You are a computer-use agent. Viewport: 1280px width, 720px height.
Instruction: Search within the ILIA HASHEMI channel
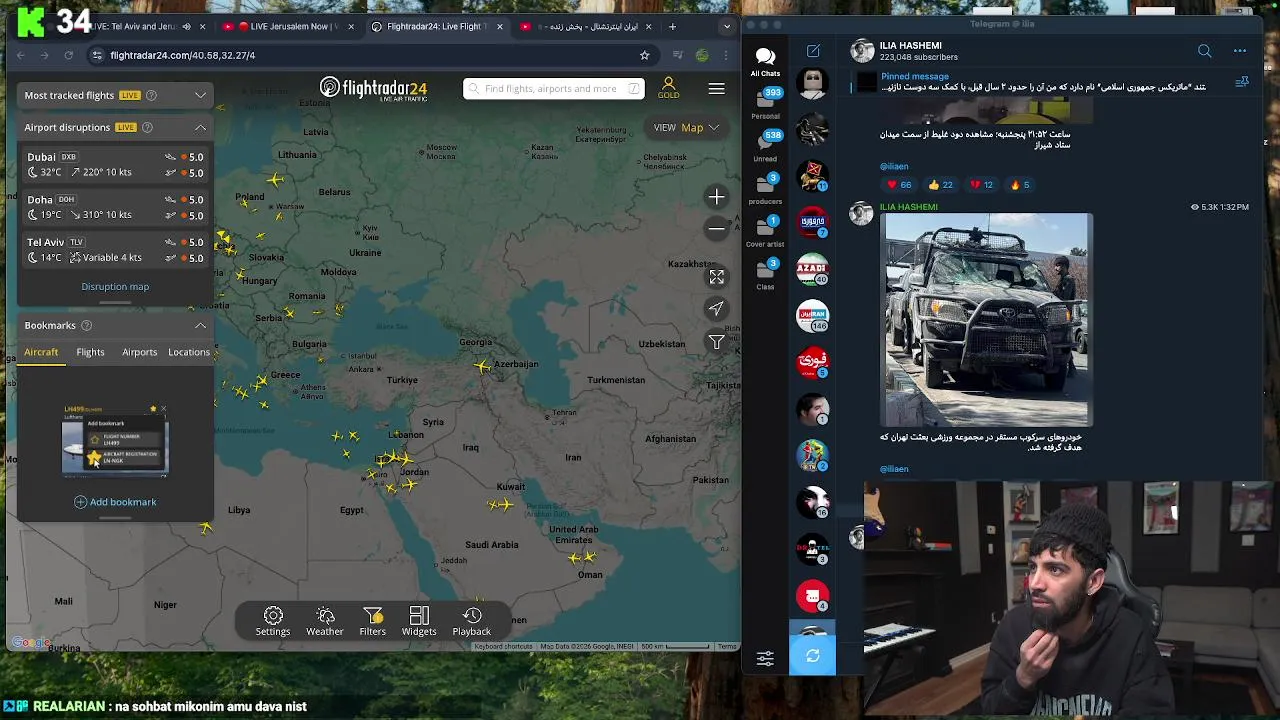pyautogui.click(x=1204, y=51)
